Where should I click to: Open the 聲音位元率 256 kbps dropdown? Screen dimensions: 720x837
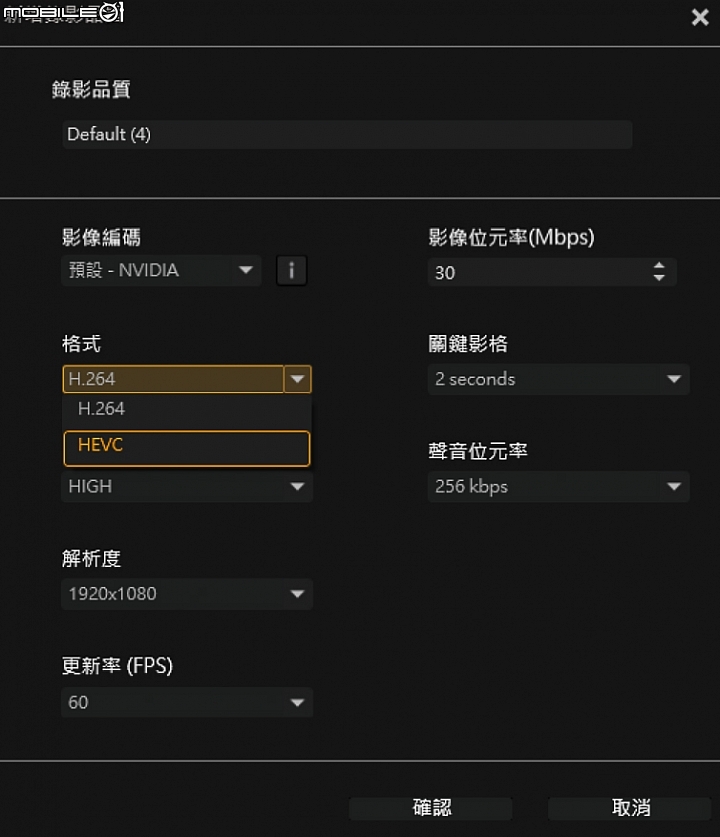click(558, 486)
